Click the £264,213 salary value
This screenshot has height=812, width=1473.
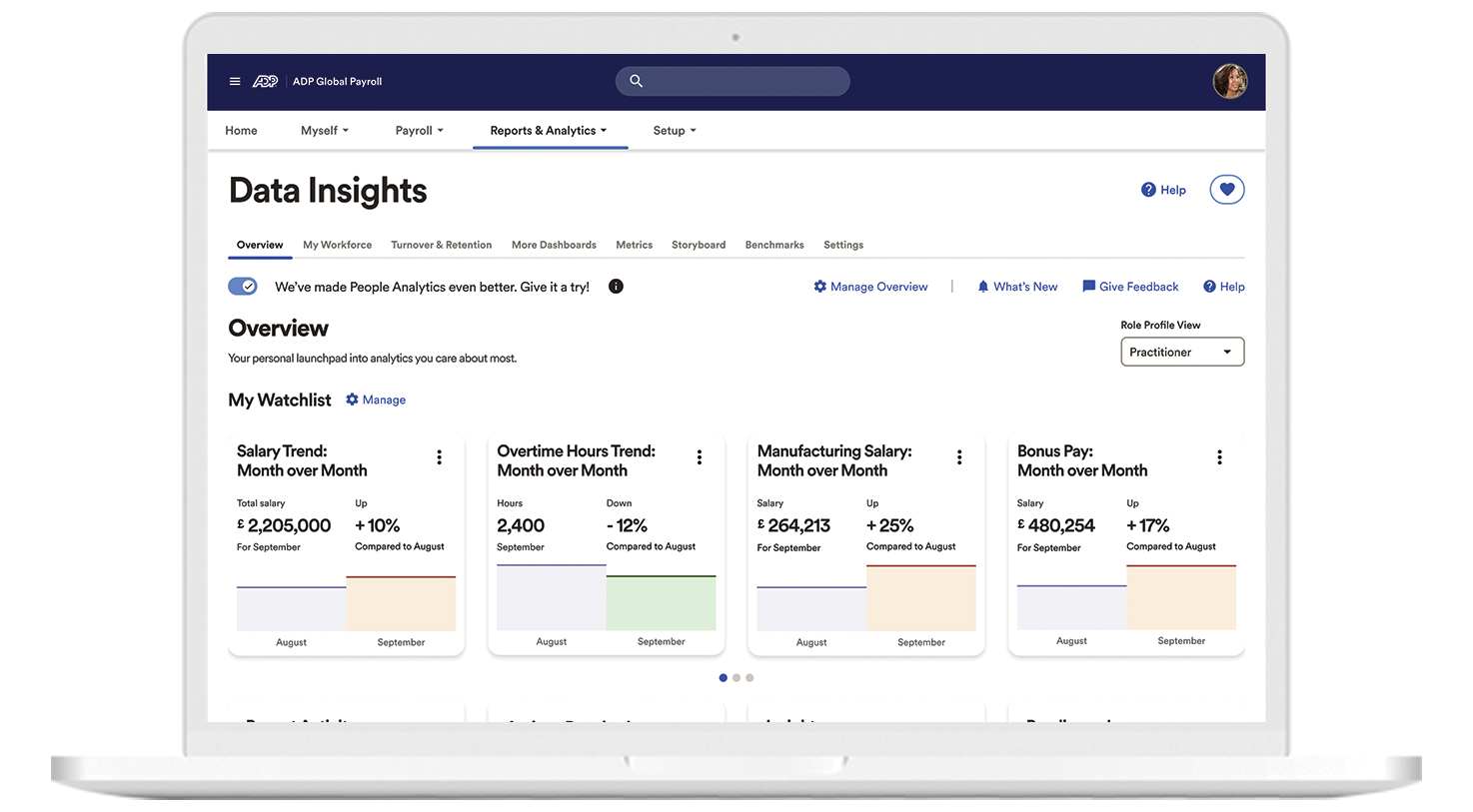793,525
